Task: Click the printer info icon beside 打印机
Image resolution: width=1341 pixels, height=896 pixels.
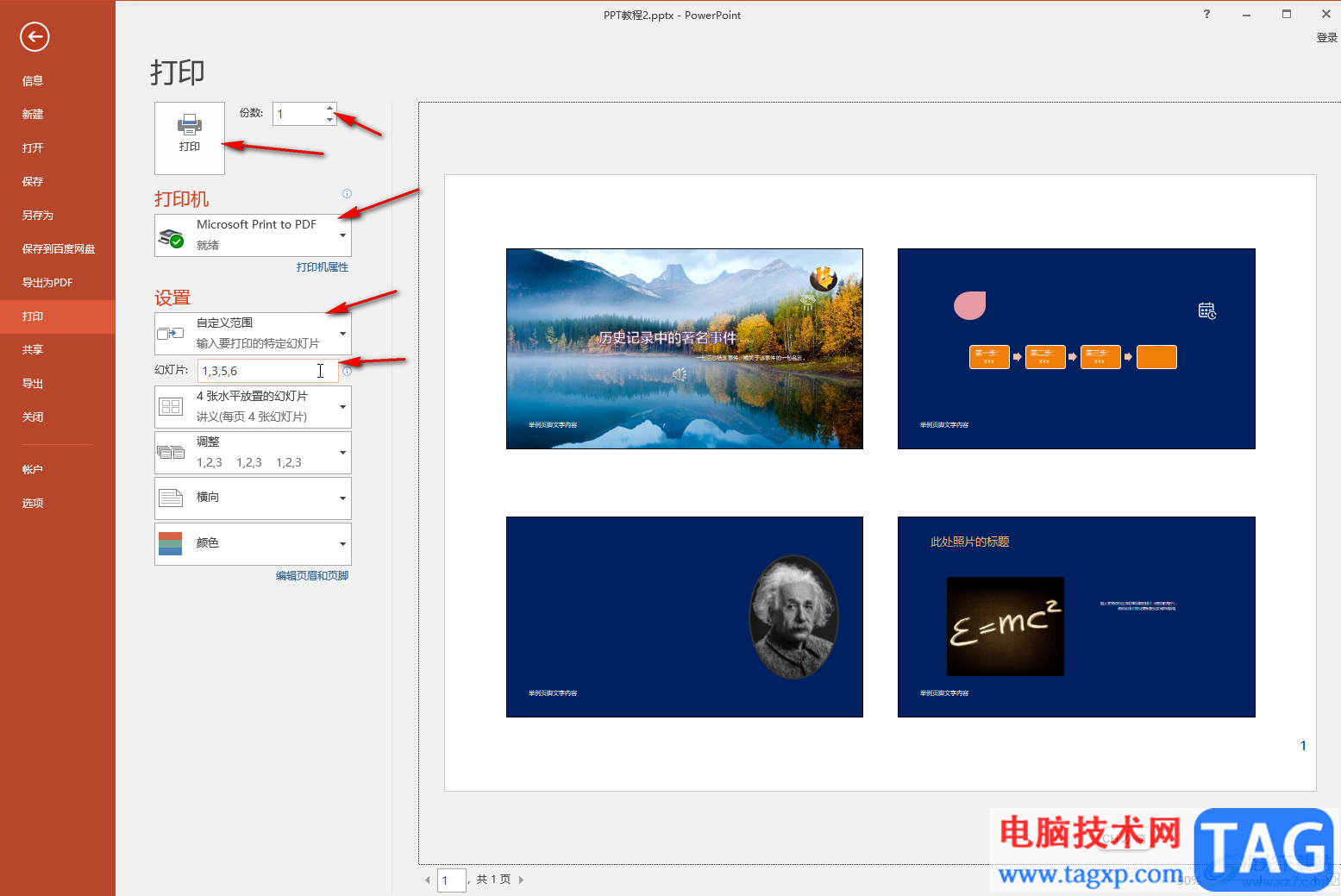Action: coord(347,194)
